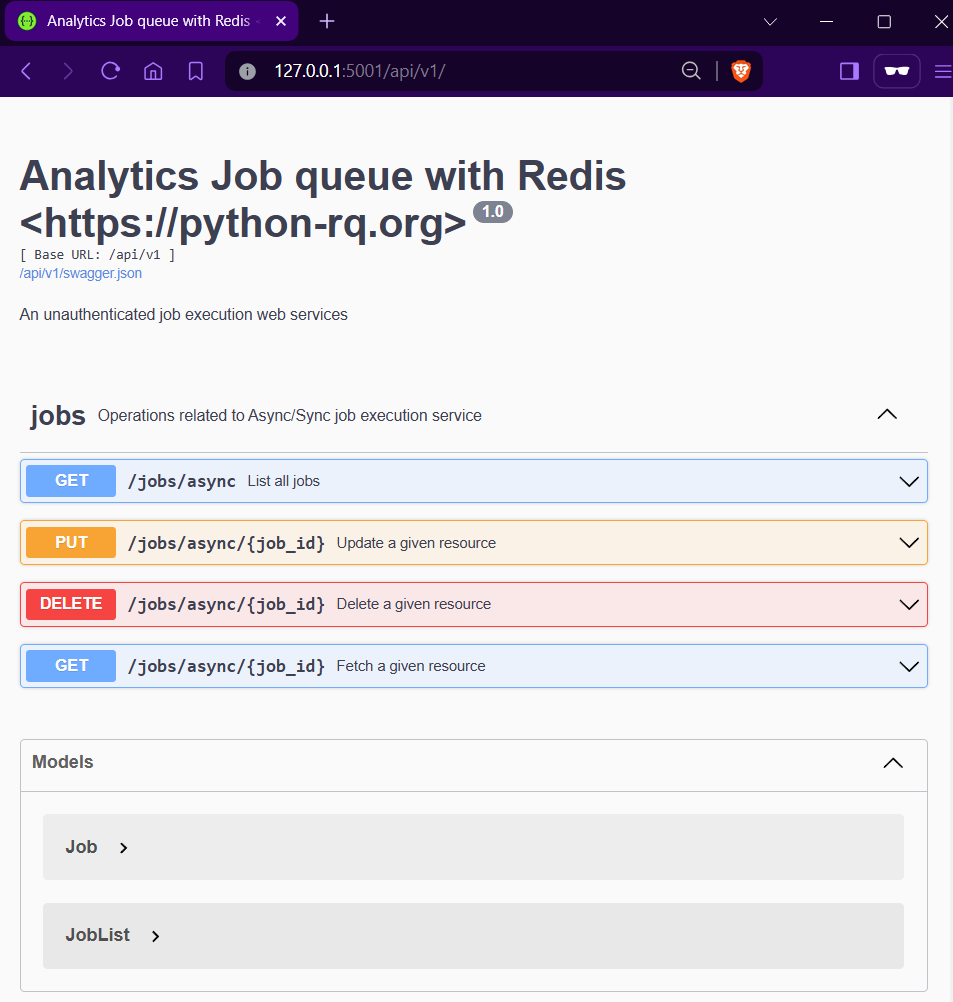Viewport: 953px width, 1002px height.
Task: Open Brave Shields lion icon
Action: click(x=741, y=71)
